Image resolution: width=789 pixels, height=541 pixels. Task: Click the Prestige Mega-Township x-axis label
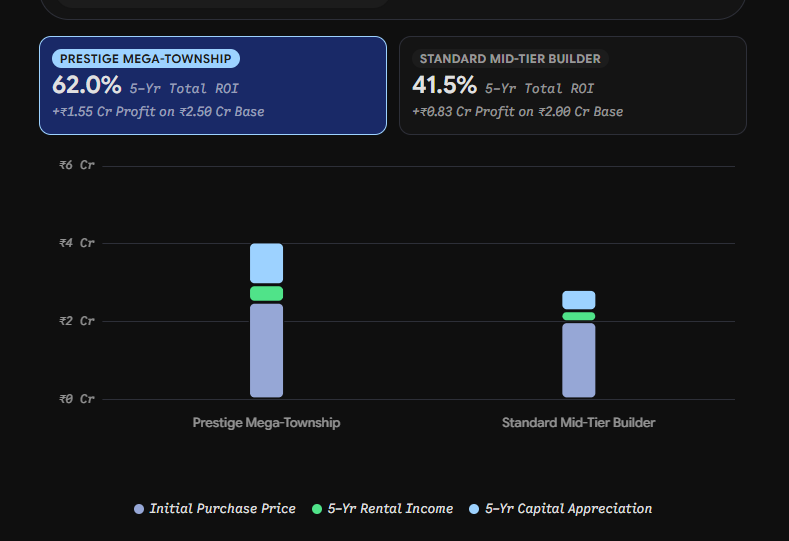266,423
